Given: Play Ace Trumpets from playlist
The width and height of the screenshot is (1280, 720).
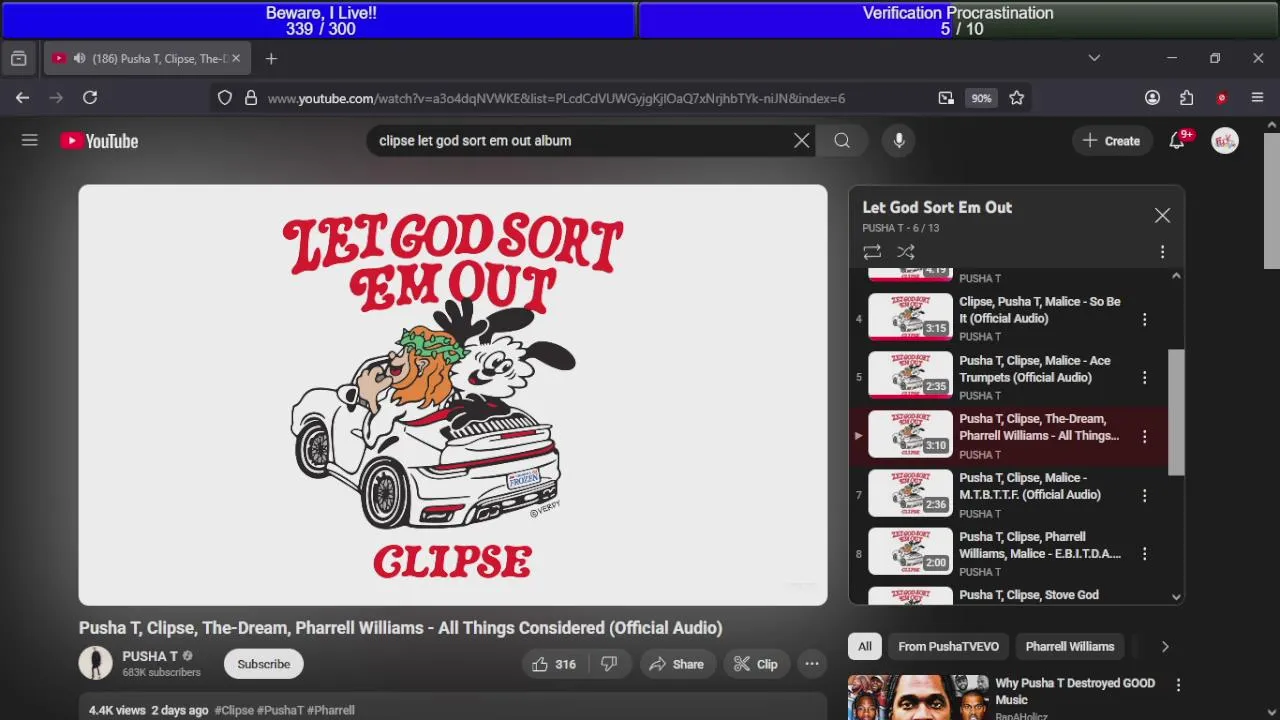Looking at the screenshot, I should [1008, 378].
